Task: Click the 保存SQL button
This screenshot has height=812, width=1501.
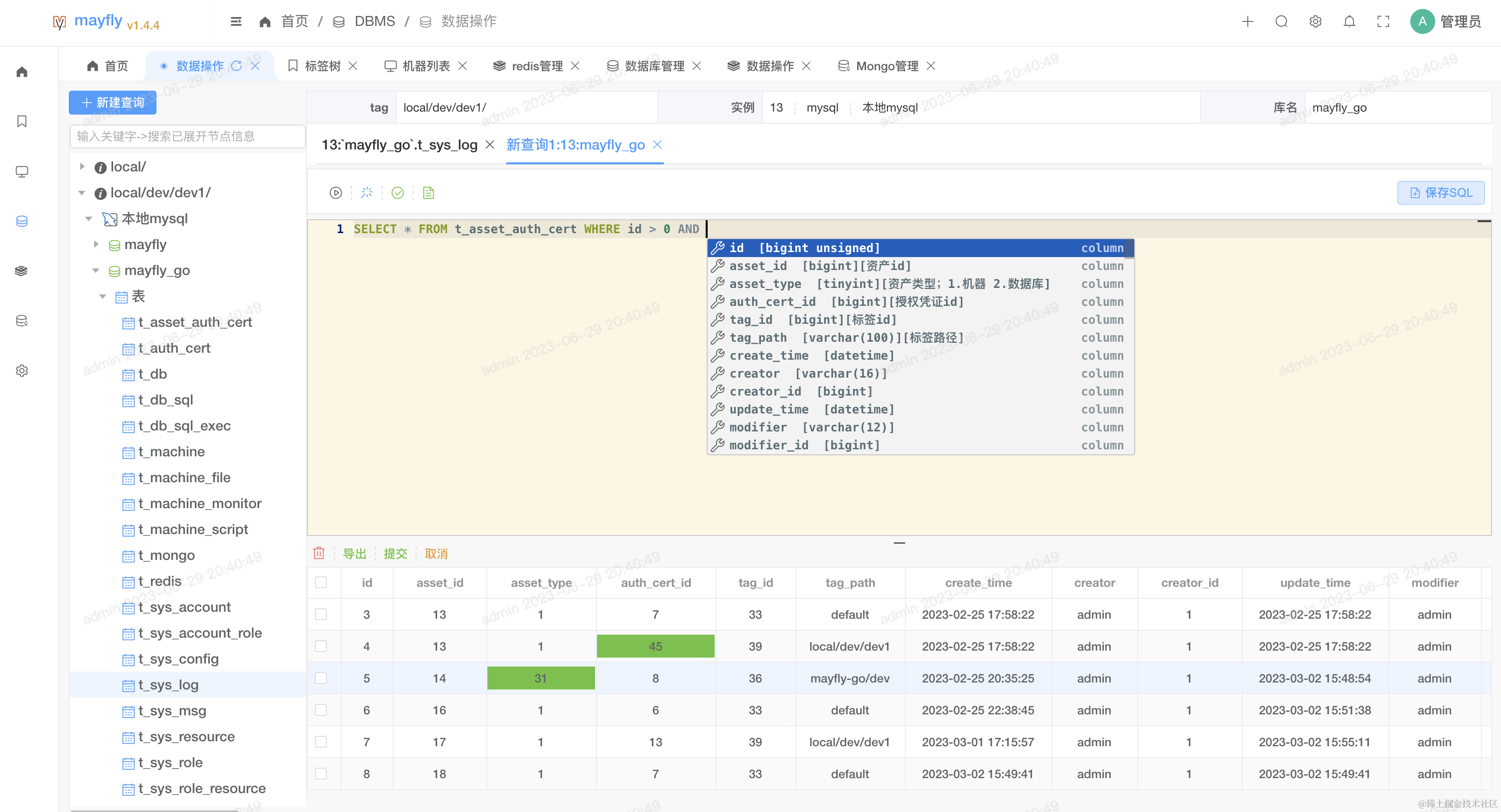Action: (x=1441, y=193)
